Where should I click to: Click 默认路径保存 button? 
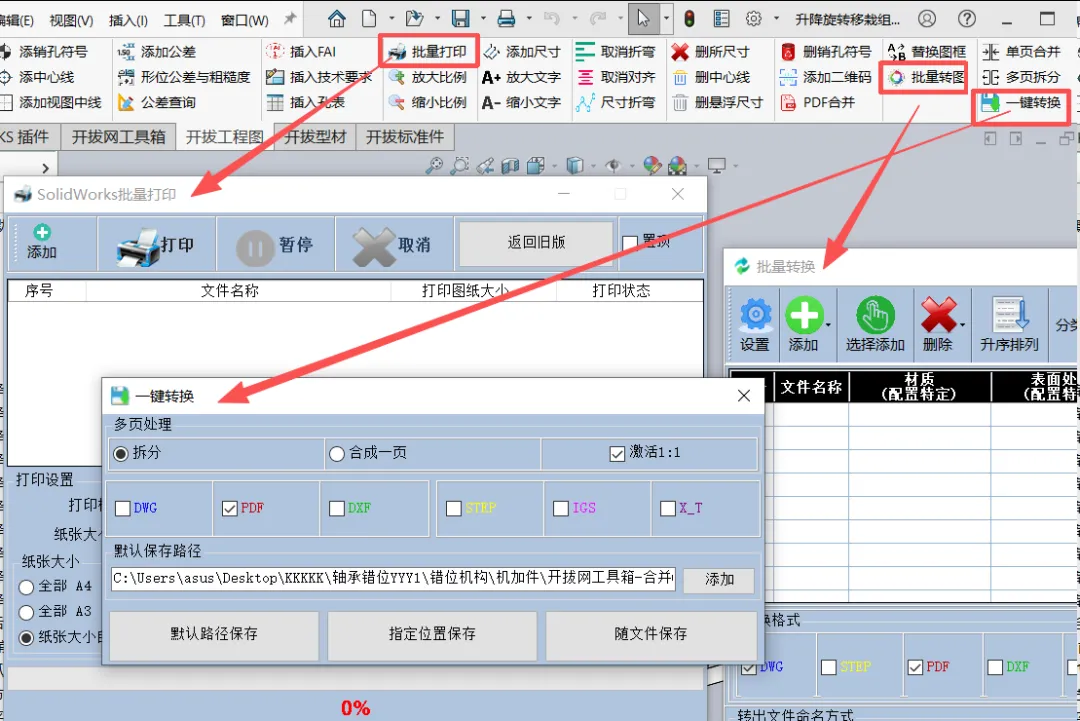tap(214, 634)
